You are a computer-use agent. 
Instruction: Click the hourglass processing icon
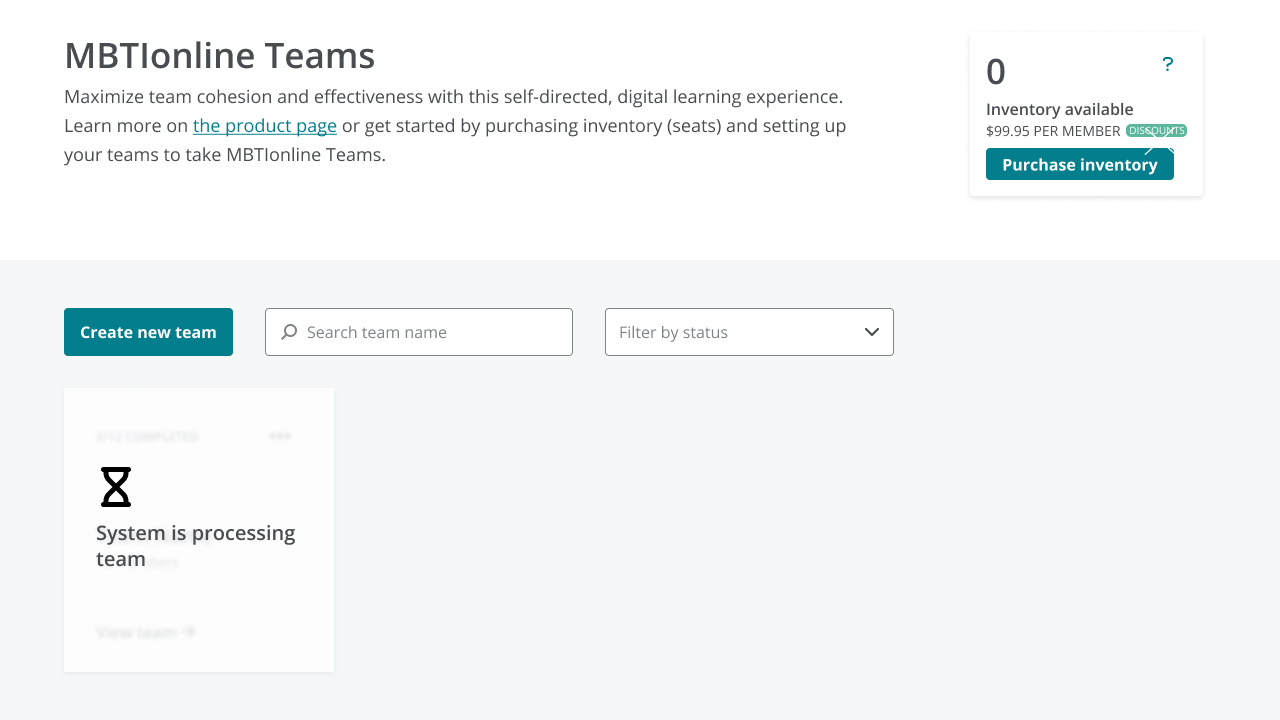click(x=116, y=487)
